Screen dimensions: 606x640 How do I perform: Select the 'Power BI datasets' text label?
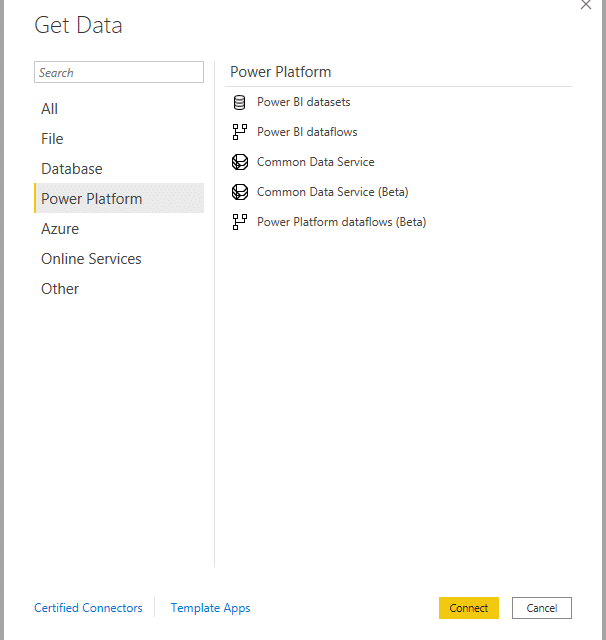pos(303,102)
